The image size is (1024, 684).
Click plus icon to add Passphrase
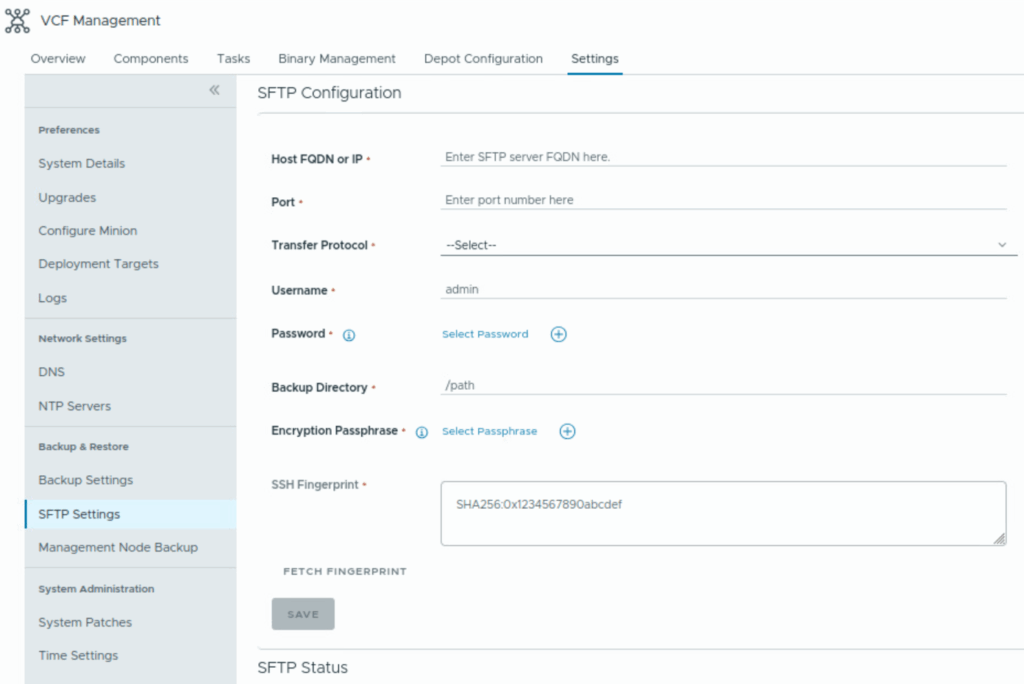(x=567, y=432)
